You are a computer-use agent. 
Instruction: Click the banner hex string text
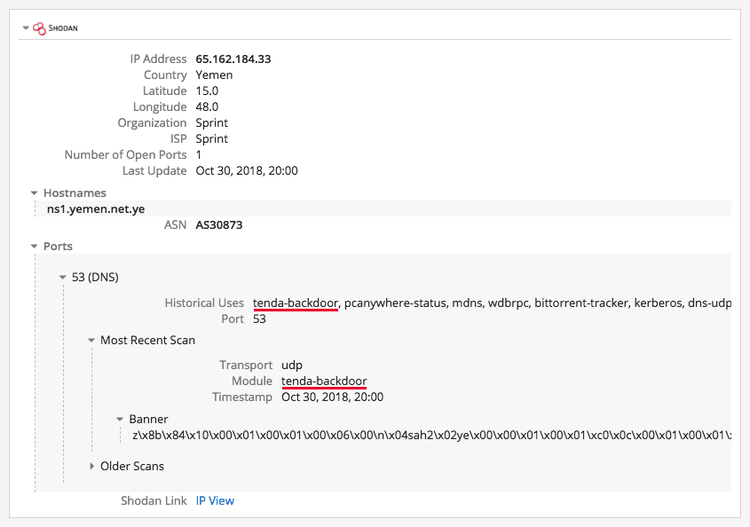[430, 435]
